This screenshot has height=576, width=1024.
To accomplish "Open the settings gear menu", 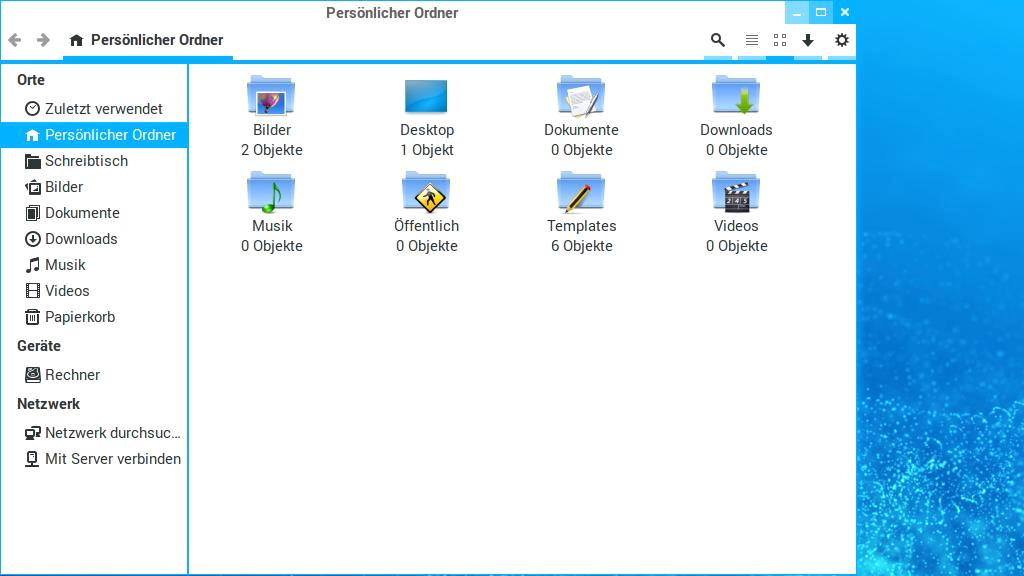I will pos(841,40).
